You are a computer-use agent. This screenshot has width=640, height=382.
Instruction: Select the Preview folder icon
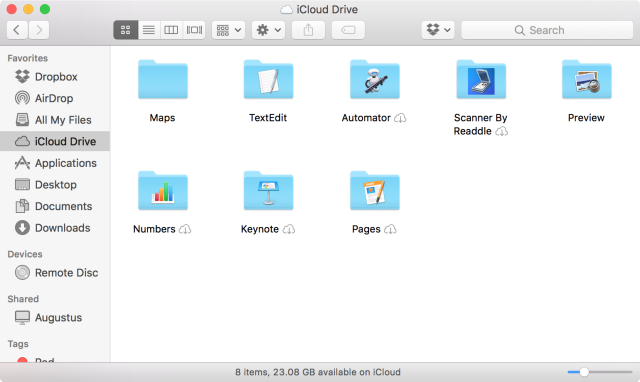click(x=587, y=80)
